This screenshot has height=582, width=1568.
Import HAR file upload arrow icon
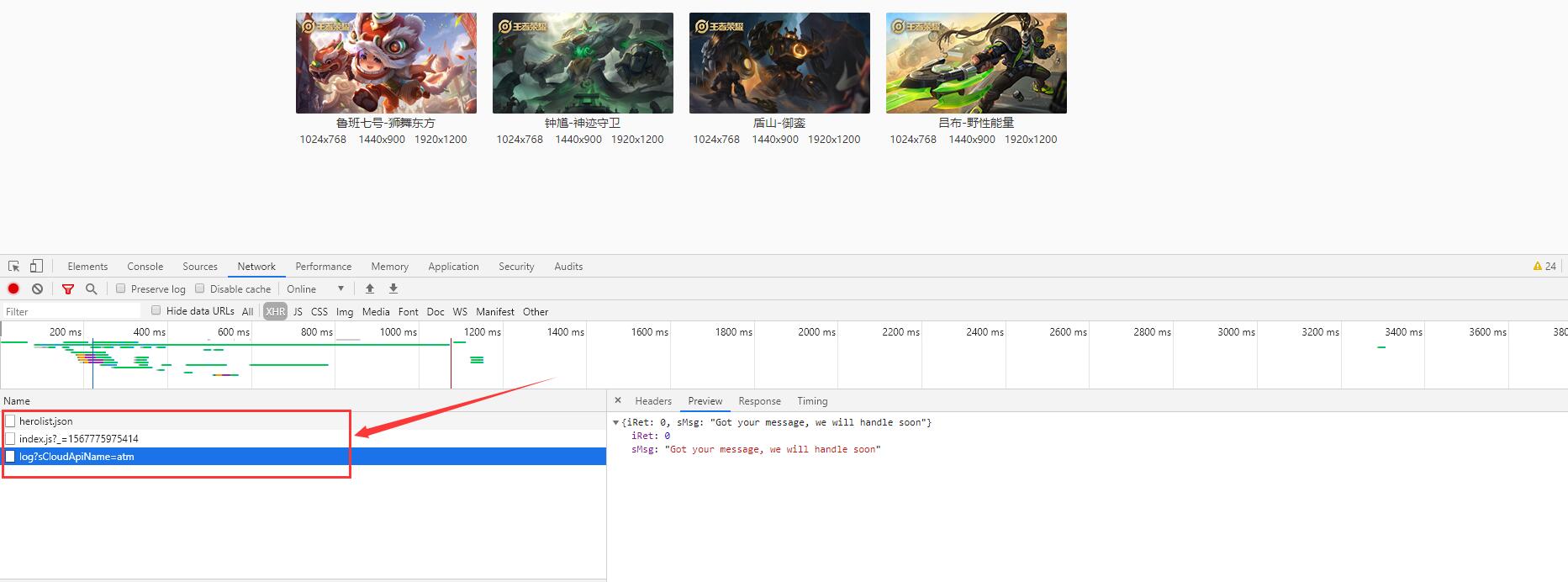coord(369,288)
